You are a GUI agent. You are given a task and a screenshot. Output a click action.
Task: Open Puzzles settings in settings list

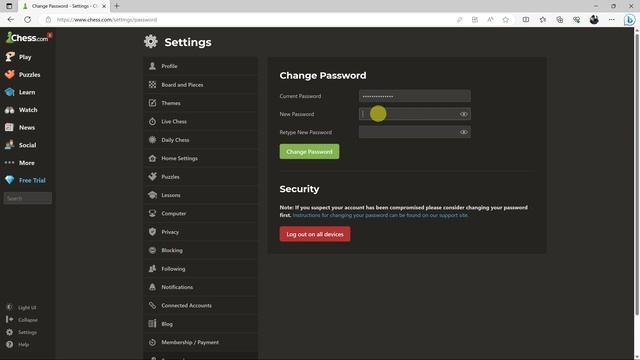(200, 177)
